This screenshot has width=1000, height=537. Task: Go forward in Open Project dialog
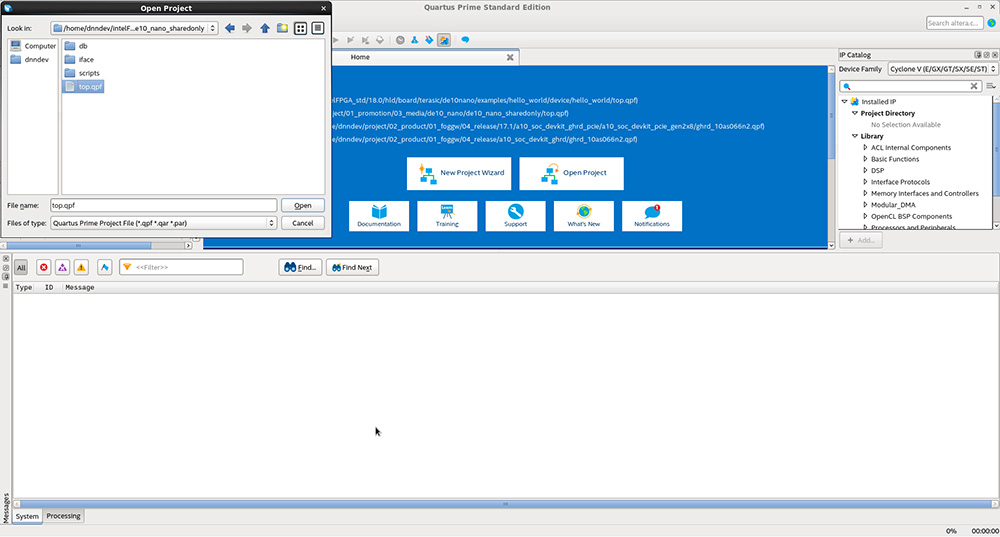[247, 28]
